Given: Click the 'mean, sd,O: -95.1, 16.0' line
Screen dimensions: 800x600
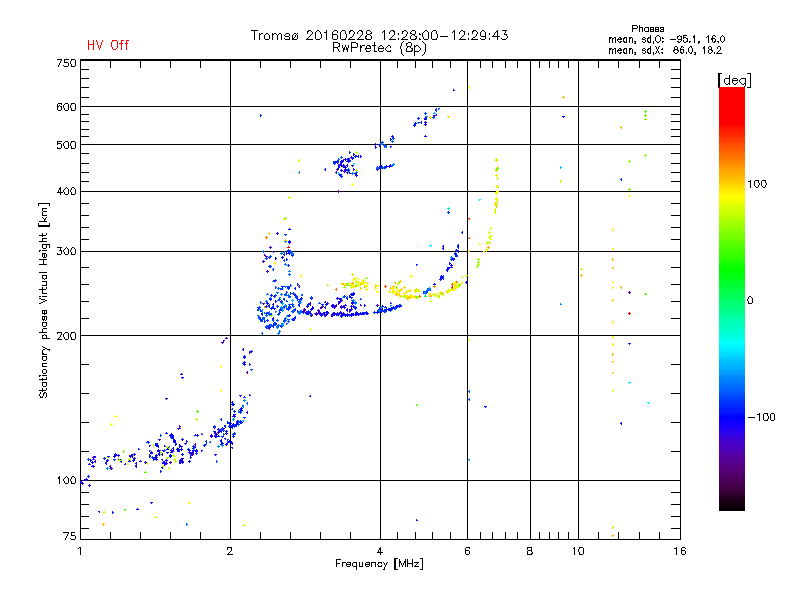Looking at the screenshot, I should click(666, 39).
